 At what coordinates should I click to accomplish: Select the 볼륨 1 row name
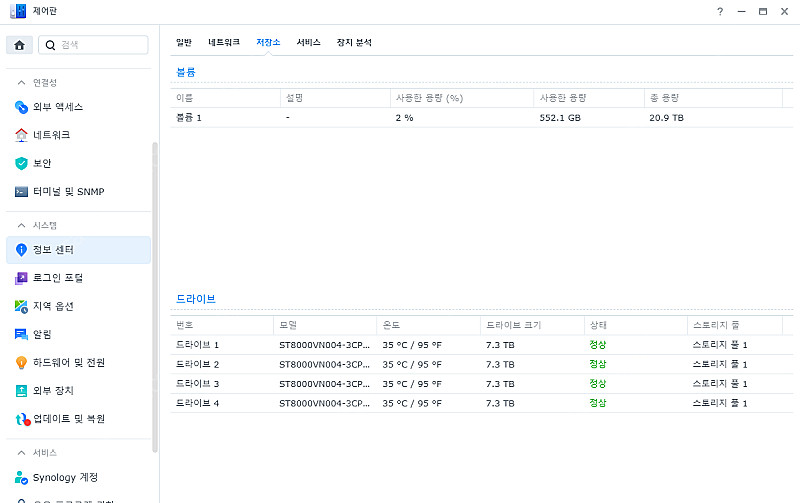189,118
